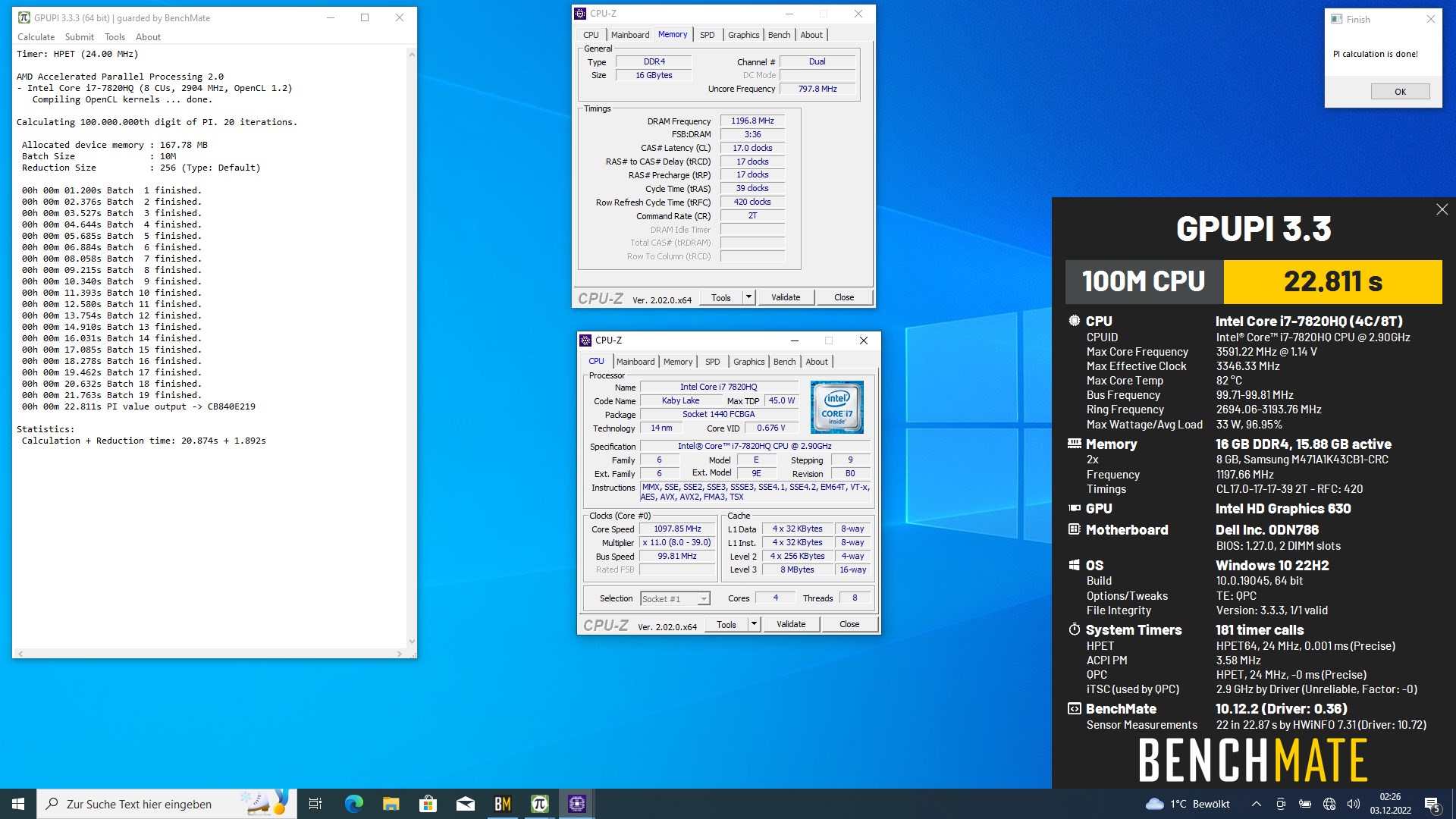Open Bench tab in upper CPU-Z window
The image size is (1456, 819).
coord(779,35)
